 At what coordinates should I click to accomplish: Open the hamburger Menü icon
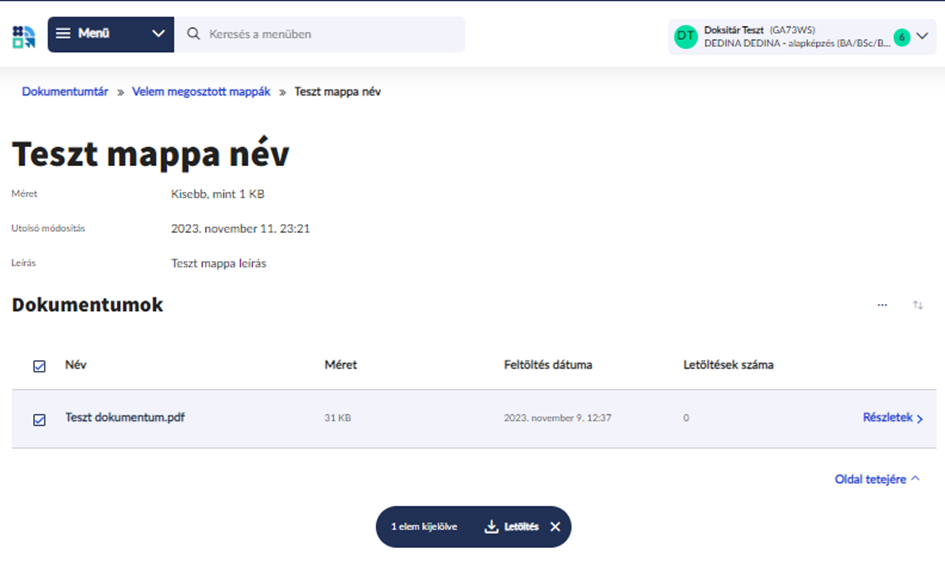[x=63, y=34]
